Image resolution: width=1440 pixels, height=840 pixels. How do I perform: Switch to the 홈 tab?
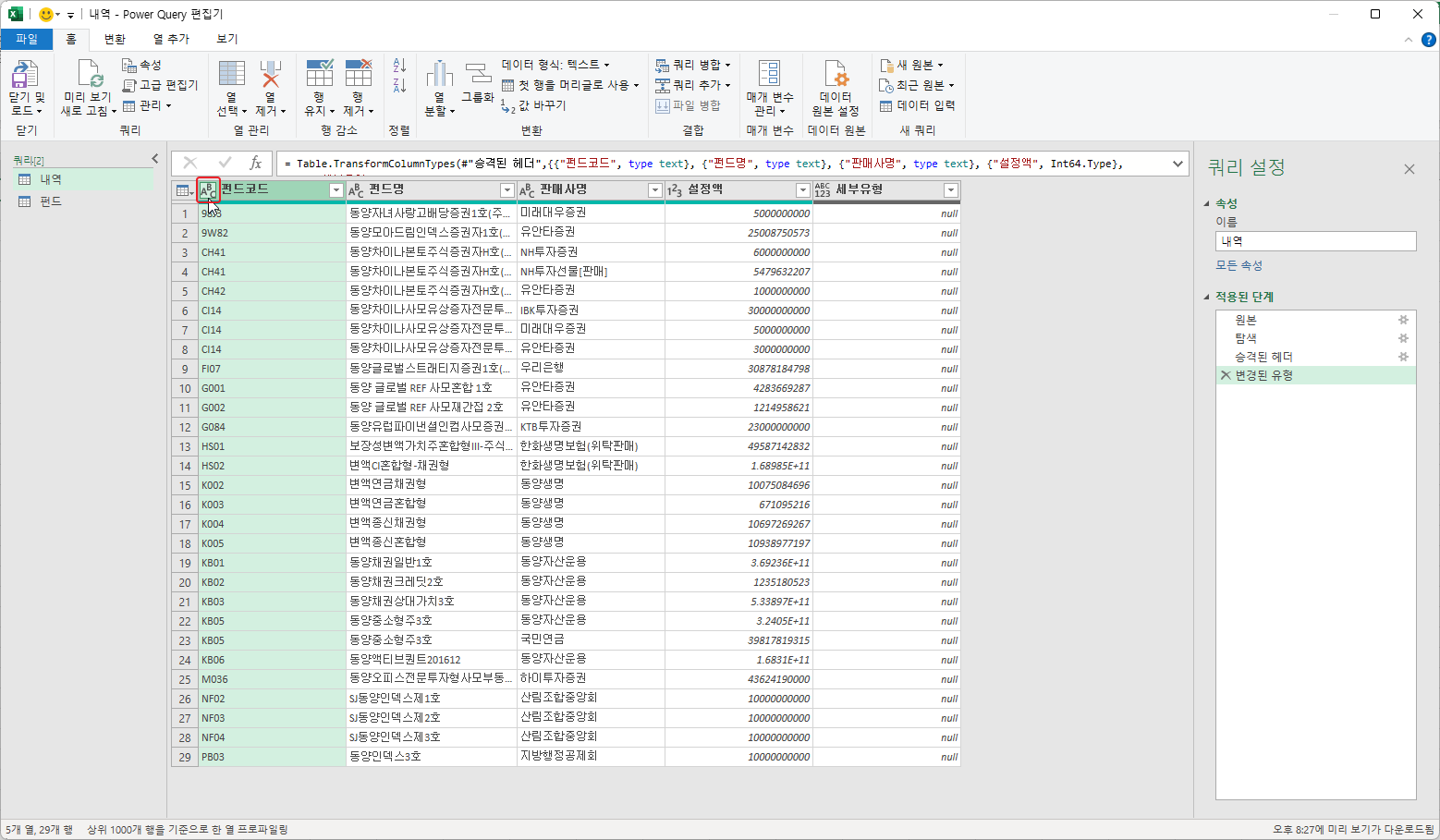tap(71, 39)
